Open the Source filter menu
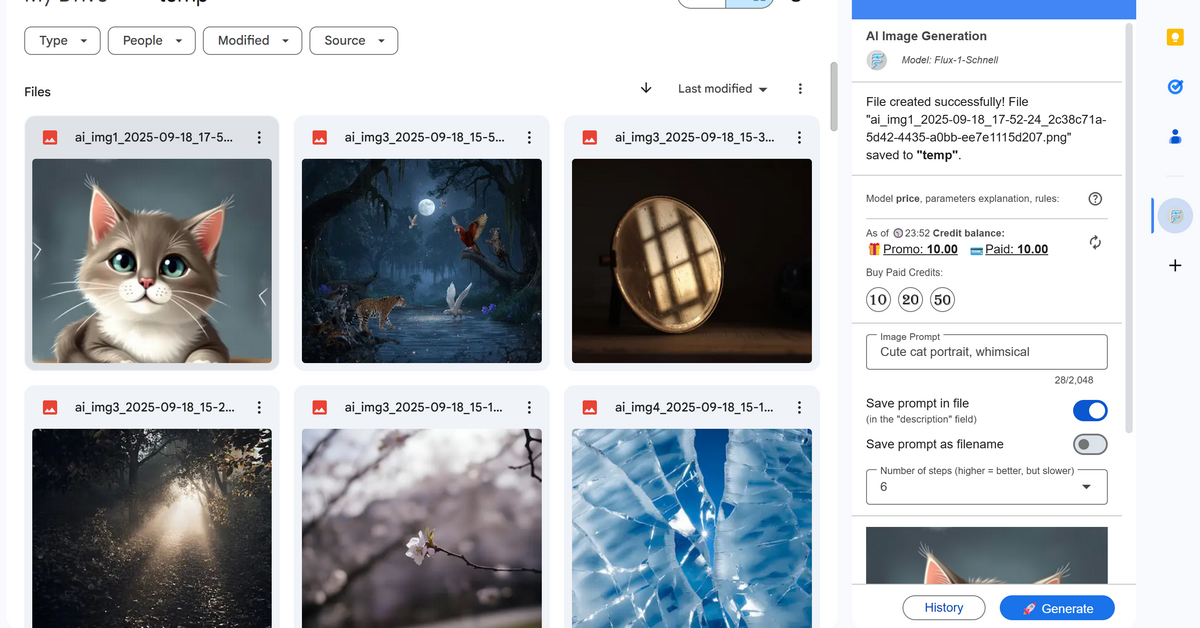Viewport: 1200px width, 628px height. click(353, 41)
